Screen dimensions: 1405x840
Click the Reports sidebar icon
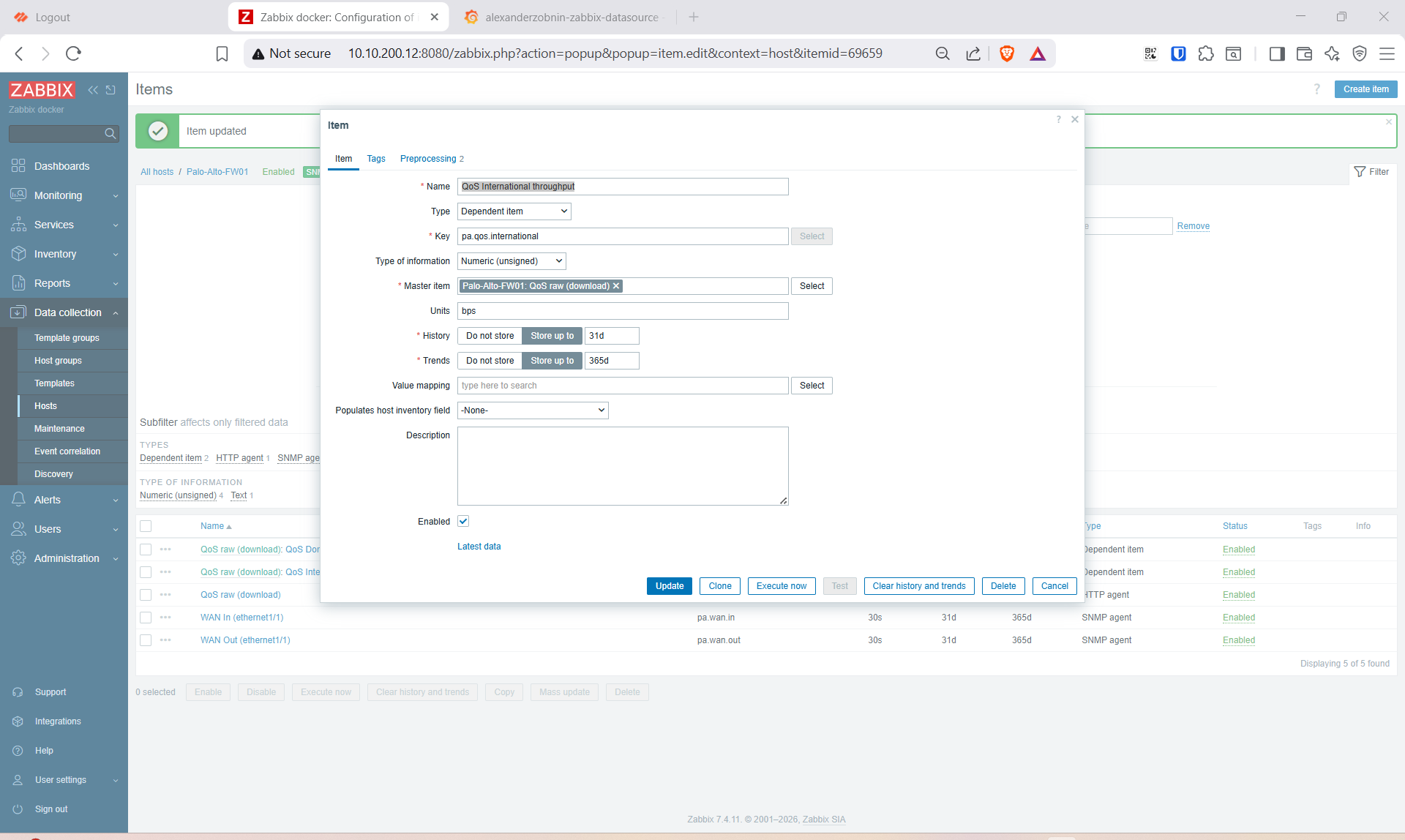pyautogui.click(x=18, y=283)
